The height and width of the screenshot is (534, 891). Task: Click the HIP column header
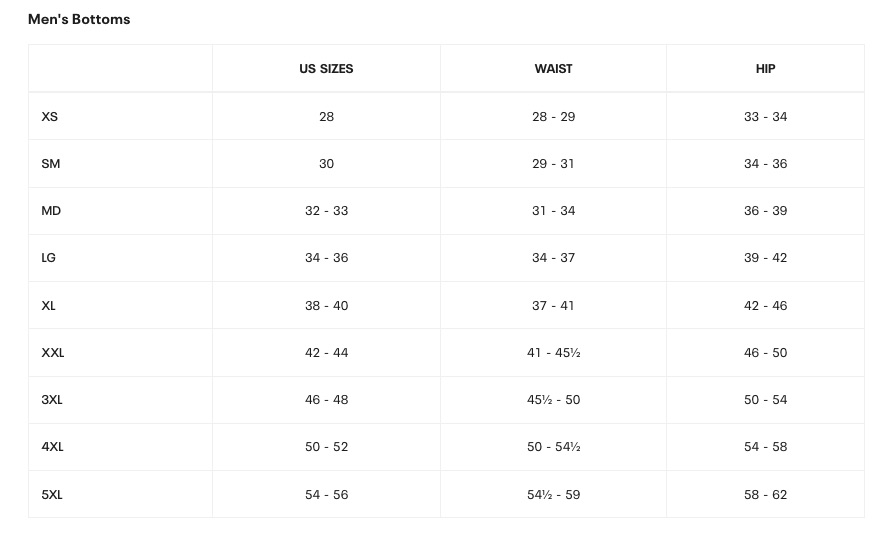pos(765,69)
